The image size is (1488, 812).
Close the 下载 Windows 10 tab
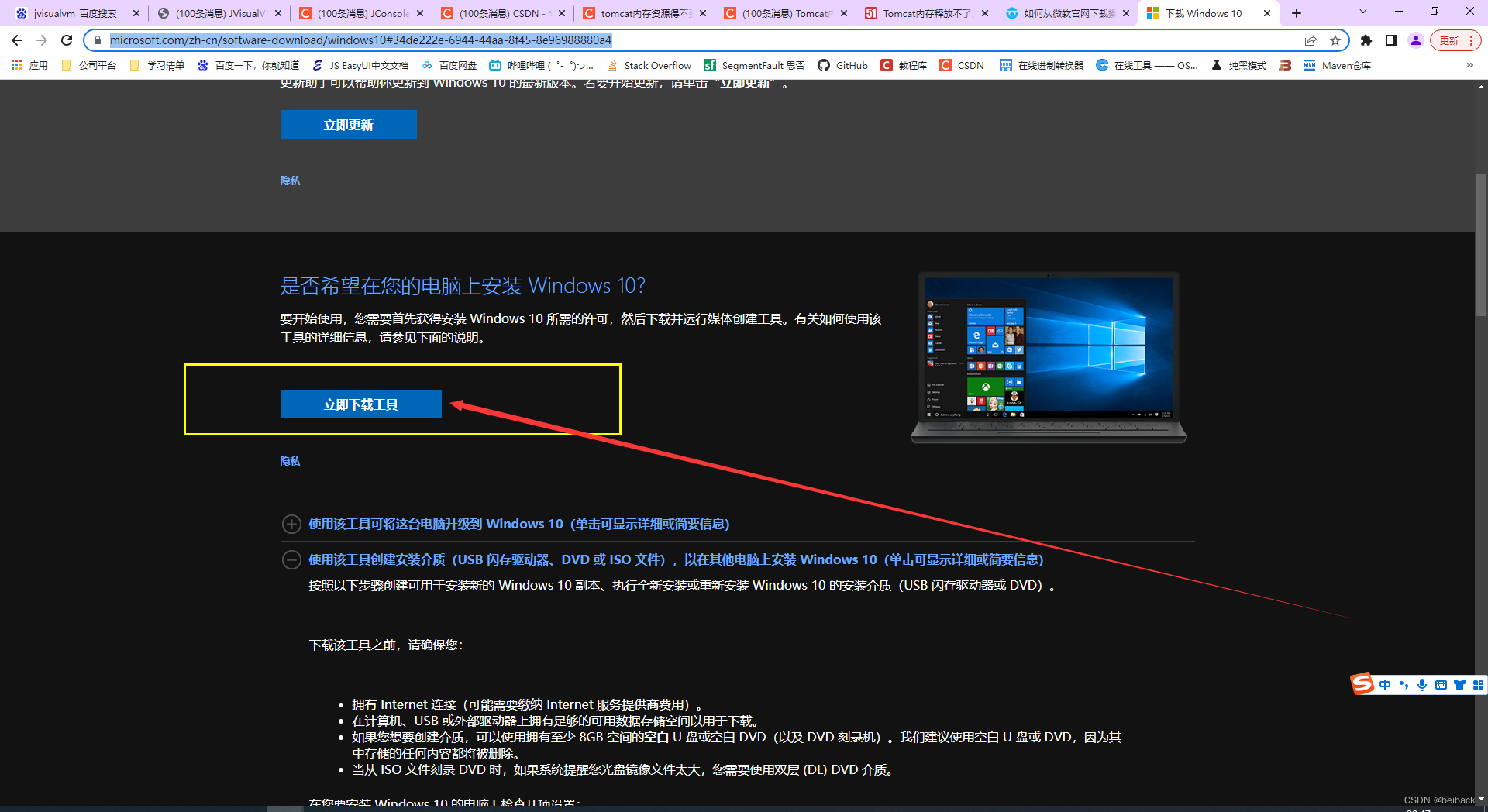1267,13
